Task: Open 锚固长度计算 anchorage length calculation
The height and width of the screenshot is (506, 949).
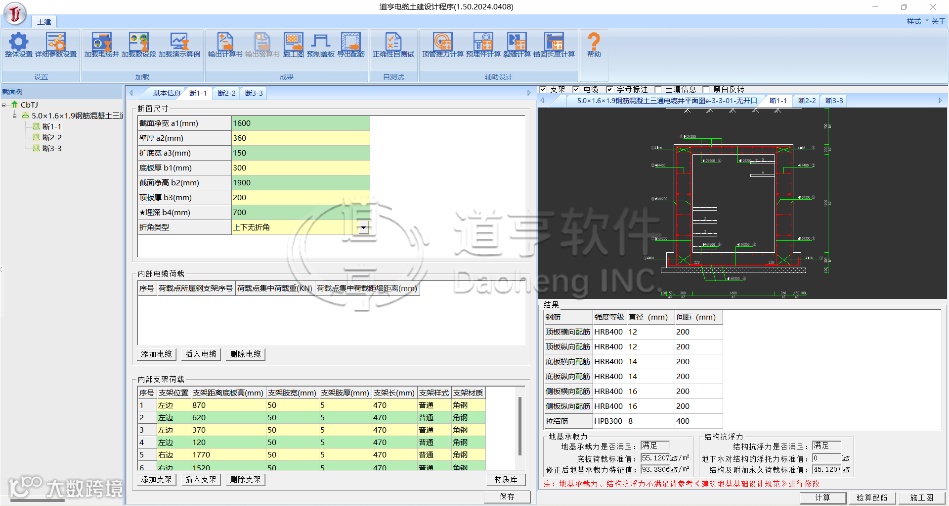Action: (x=554, y=45)
